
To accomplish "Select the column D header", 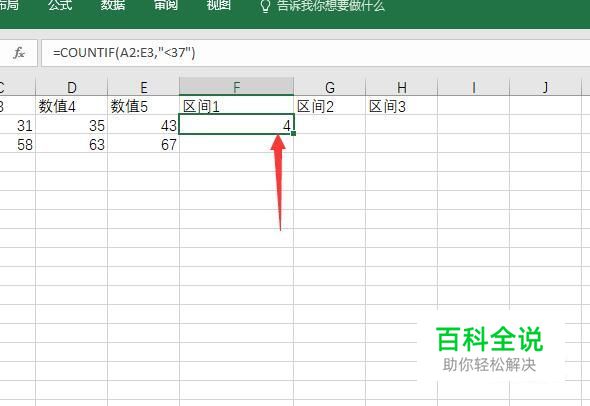I will (x=71, y=87).
